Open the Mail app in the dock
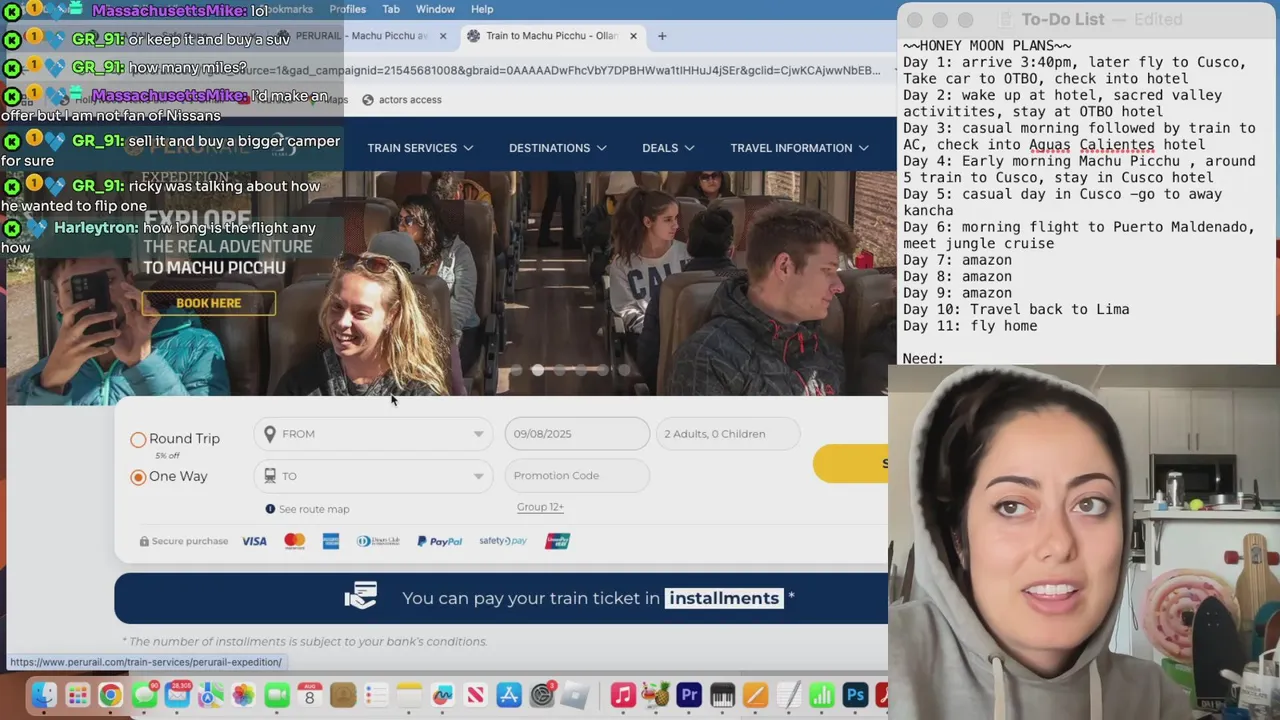This screenshot has height=720, width=1280. (x=177, y=695)
